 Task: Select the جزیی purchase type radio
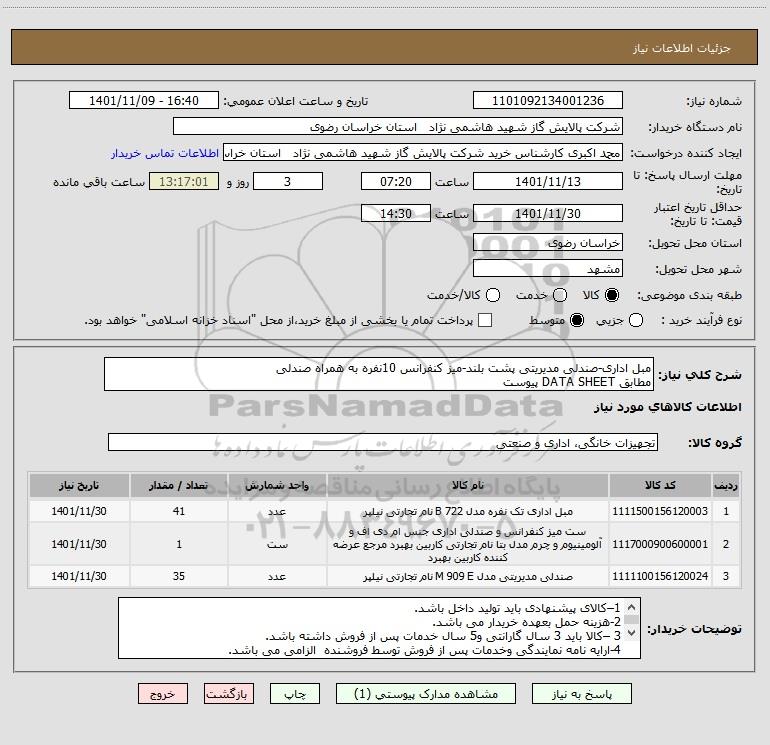[635, 320]
